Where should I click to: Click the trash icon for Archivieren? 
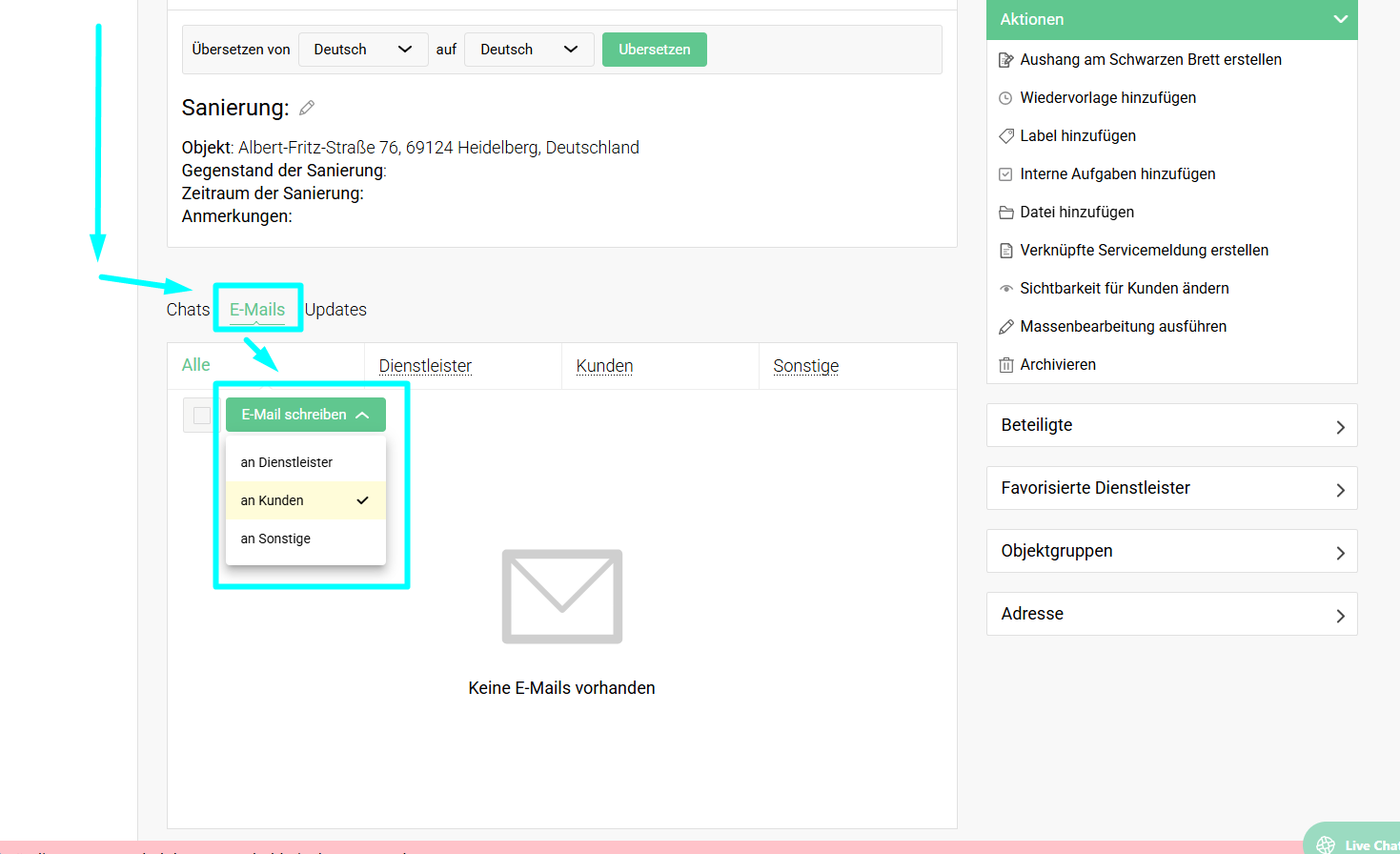pos(1005,365)
